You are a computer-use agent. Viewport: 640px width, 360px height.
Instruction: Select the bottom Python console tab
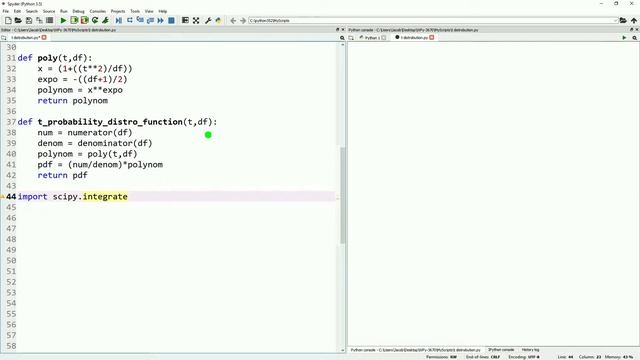tap(416, 350)
